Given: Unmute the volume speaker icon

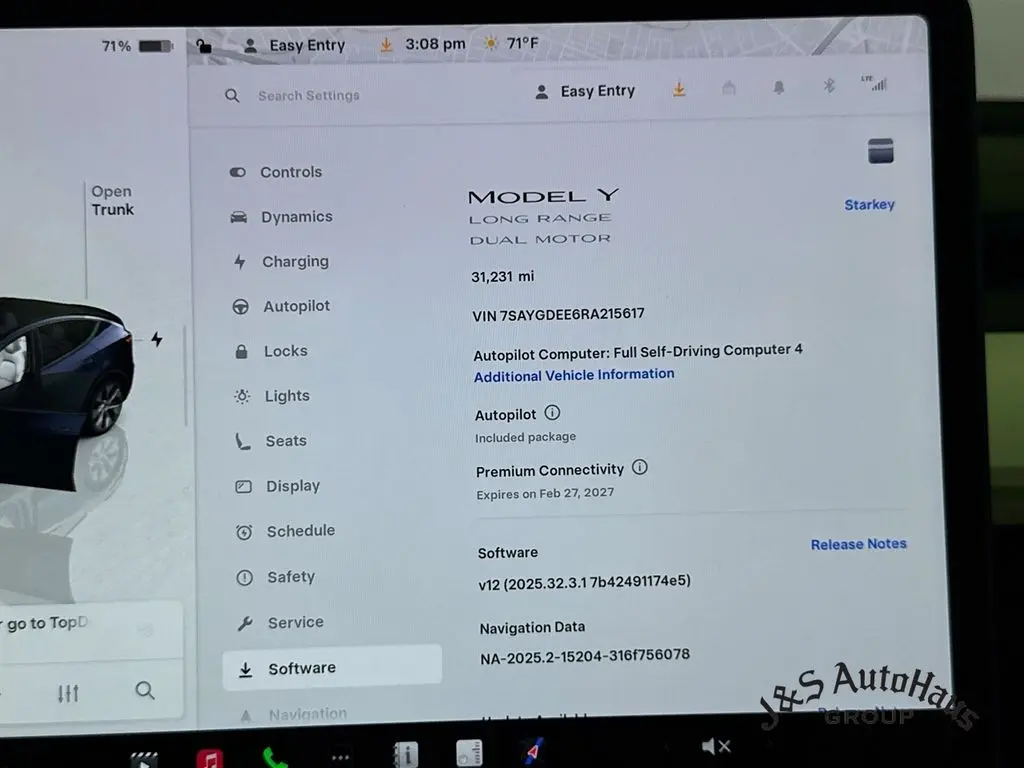Looking at the screenshot, I should point(716,746).
